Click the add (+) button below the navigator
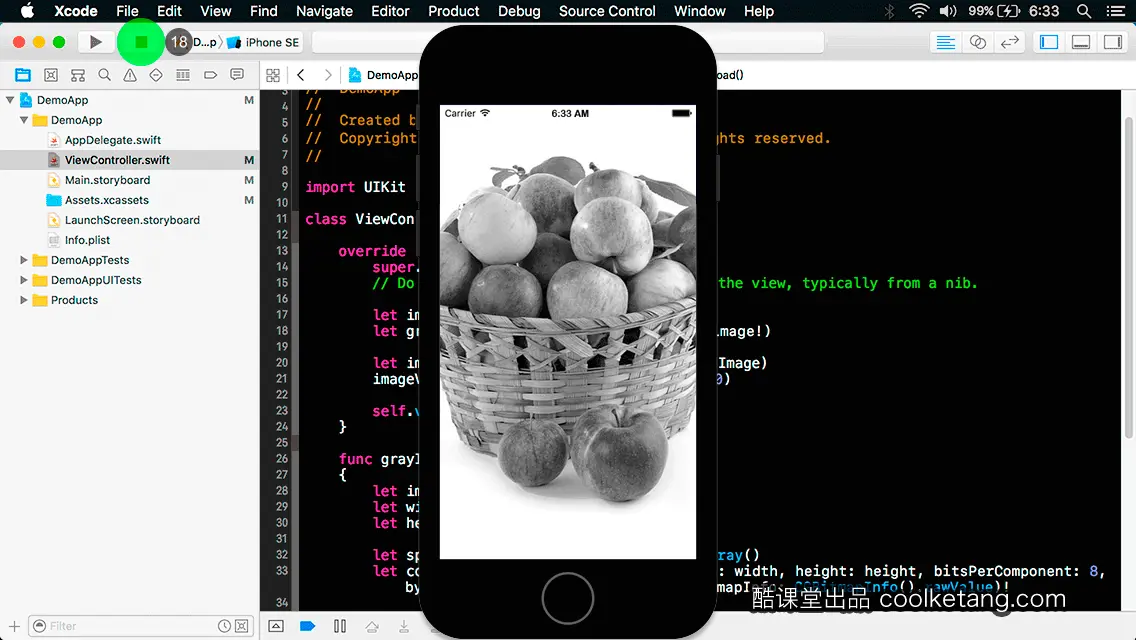Screen dimensions: 1136x640 14,626
